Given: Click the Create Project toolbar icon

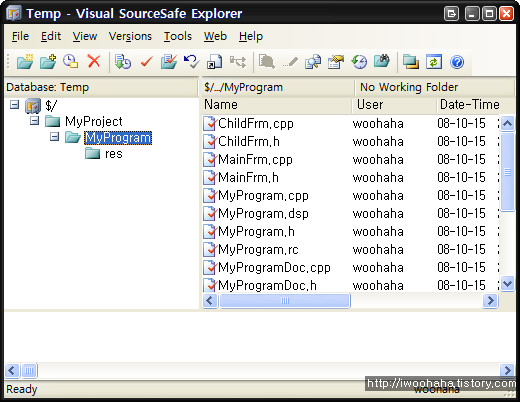Looking at the screenshot, I should click(x=25, y=62).
